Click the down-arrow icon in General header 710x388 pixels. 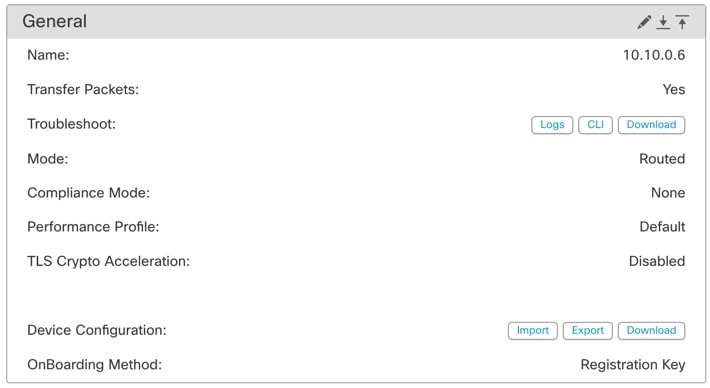663,22
